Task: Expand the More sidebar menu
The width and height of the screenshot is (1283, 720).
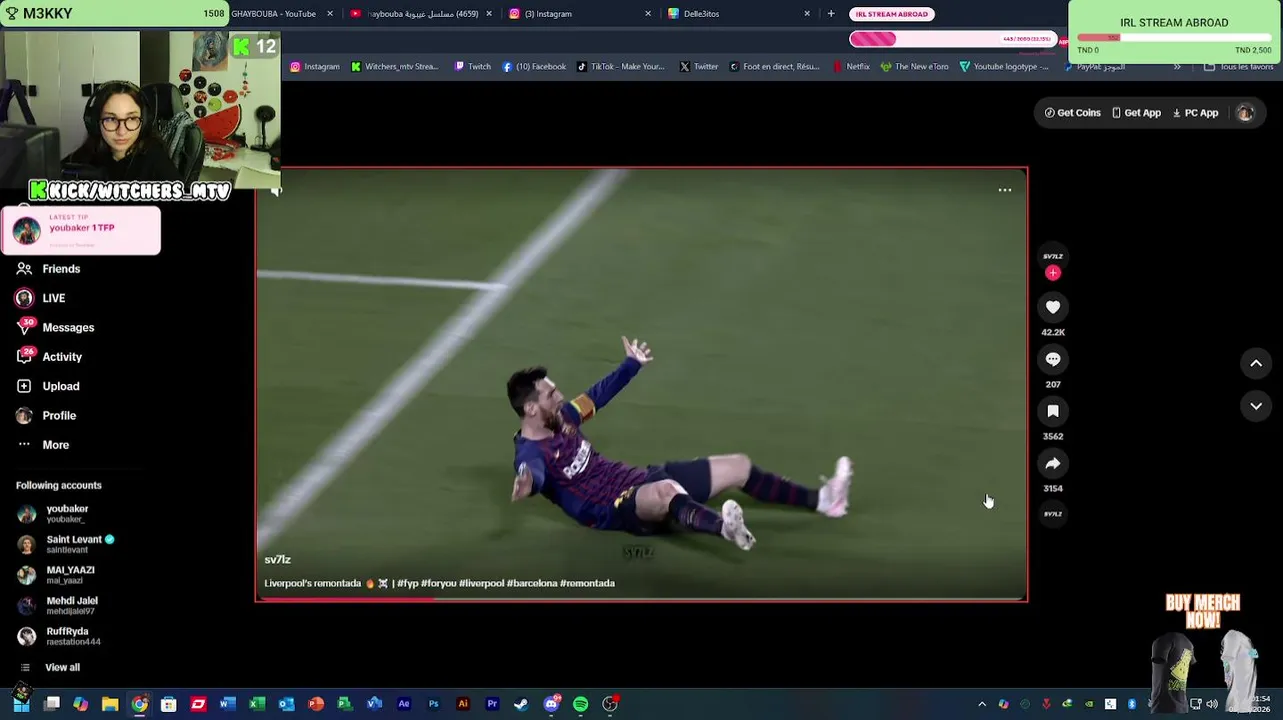Action: pos(43,445)
